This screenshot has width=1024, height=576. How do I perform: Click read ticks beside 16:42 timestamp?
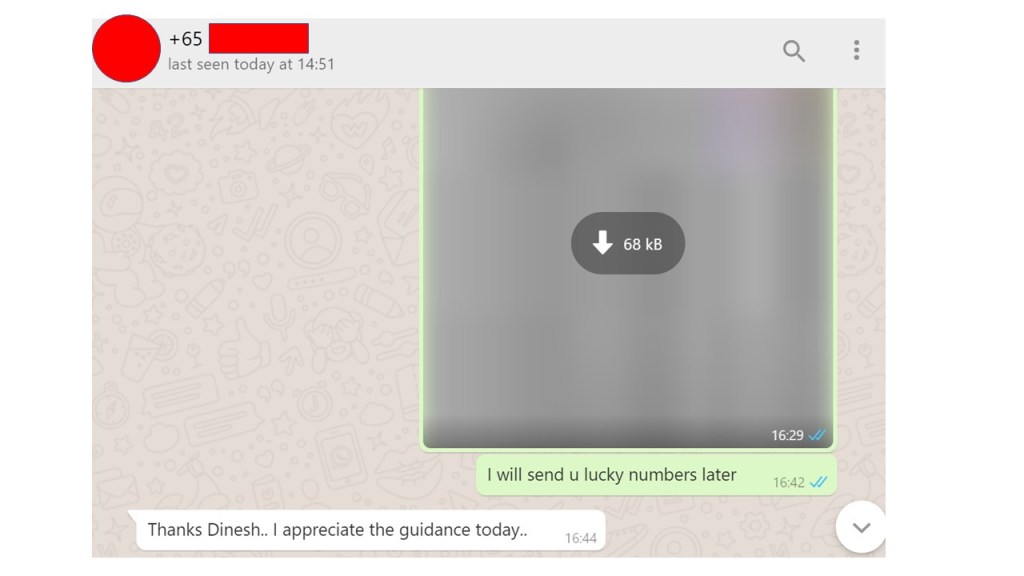click(818, 483)
